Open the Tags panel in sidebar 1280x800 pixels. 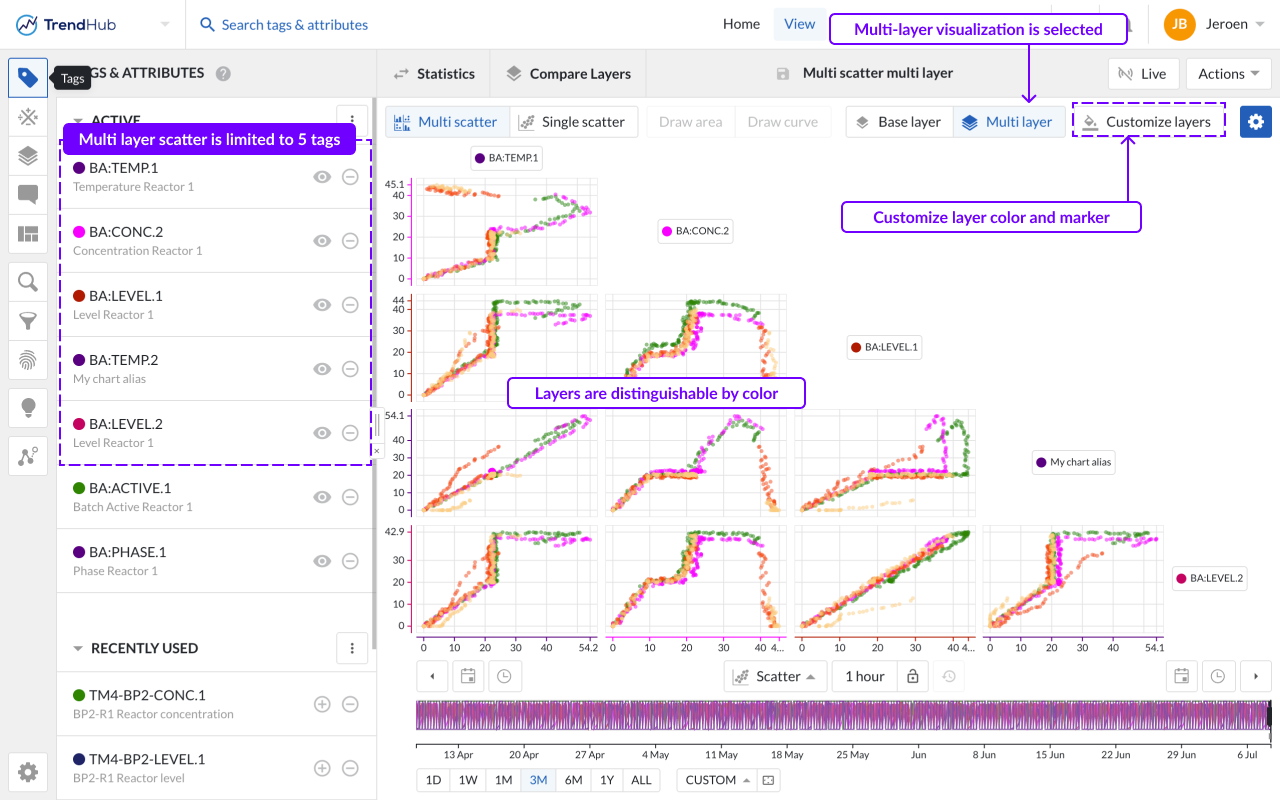(28, 78)
